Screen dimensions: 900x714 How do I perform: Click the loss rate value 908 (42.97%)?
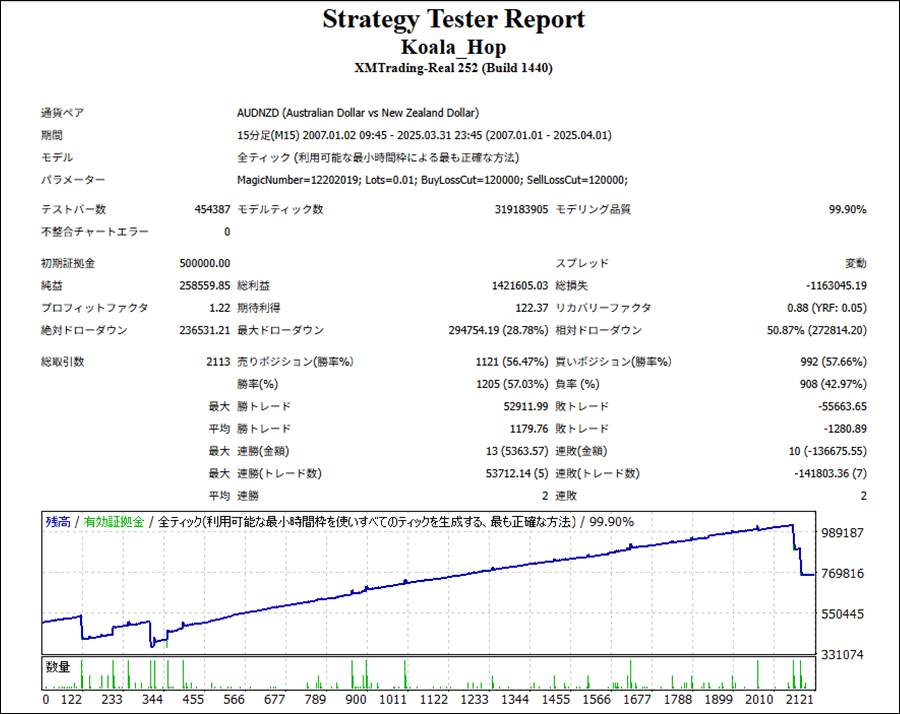click(x=833, y=385)
